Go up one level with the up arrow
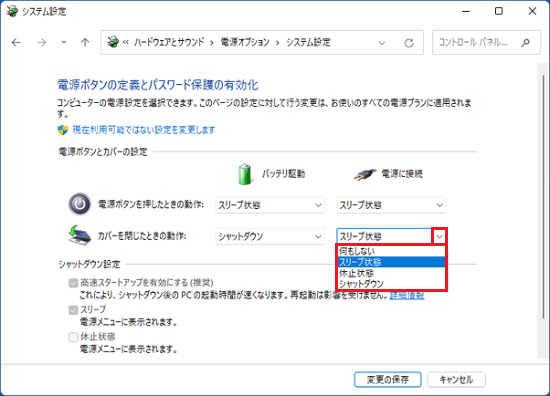The image size is (550, 396). (85, 43)
